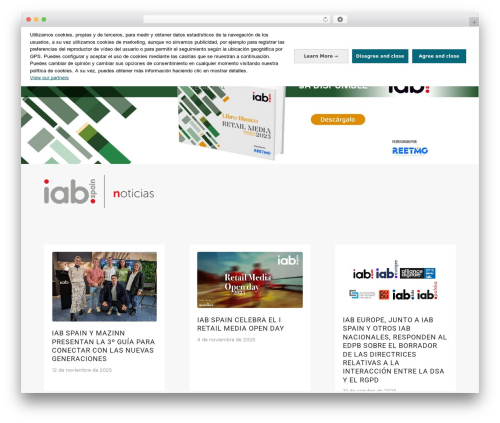Viewport: 500px width, 423px height.
Task: Click the Learn More button
Action: coord(321,56)
